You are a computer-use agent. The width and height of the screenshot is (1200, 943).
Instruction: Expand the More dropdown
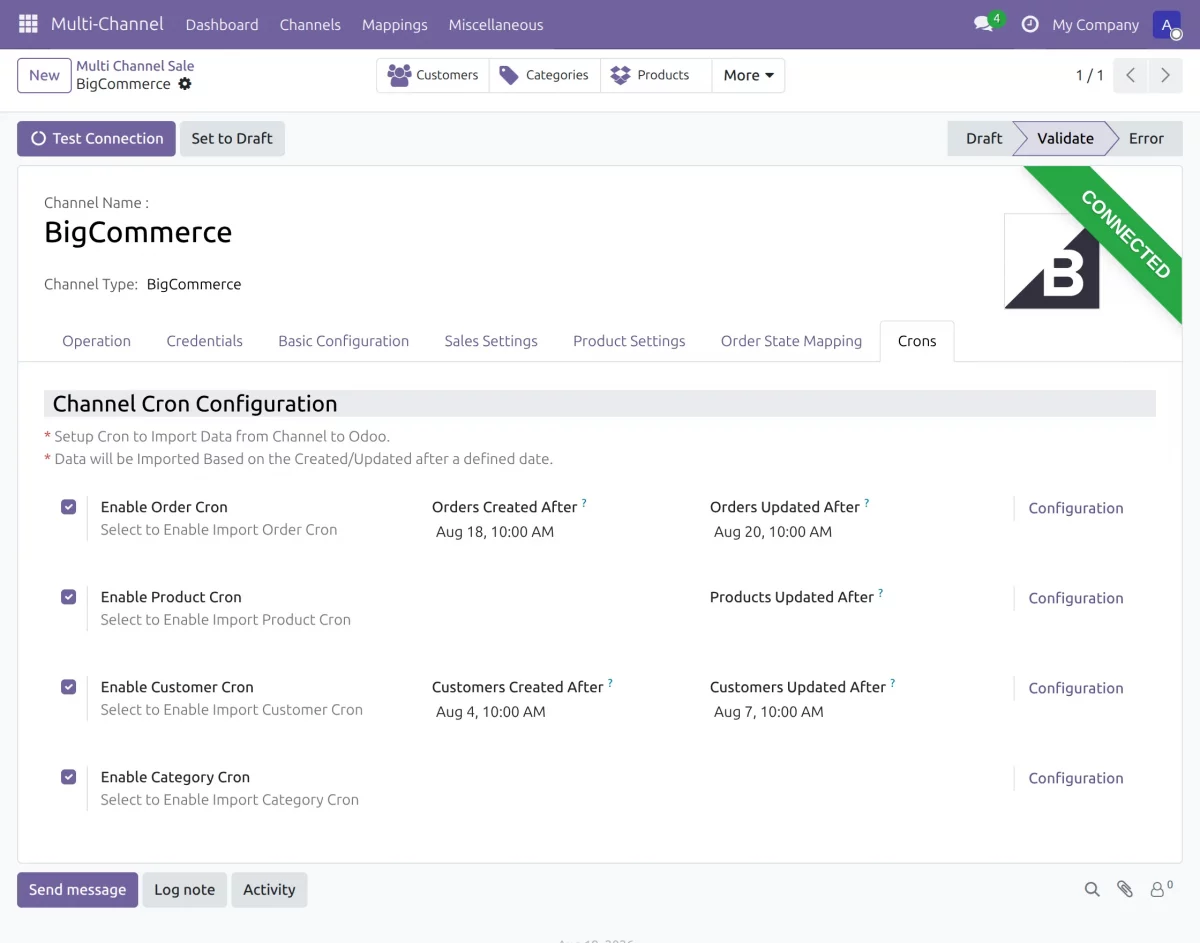(x=748, y=75)
